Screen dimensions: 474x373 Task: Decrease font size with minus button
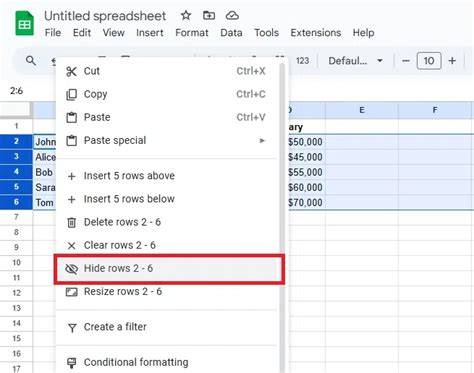pos(406,61)
